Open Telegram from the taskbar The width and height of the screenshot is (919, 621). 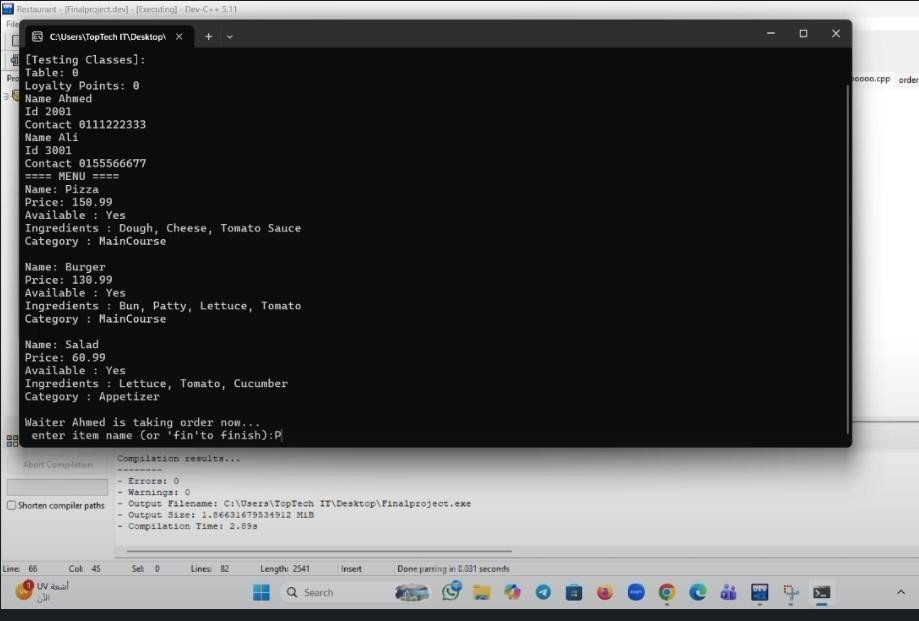click(x=543, y=592)
